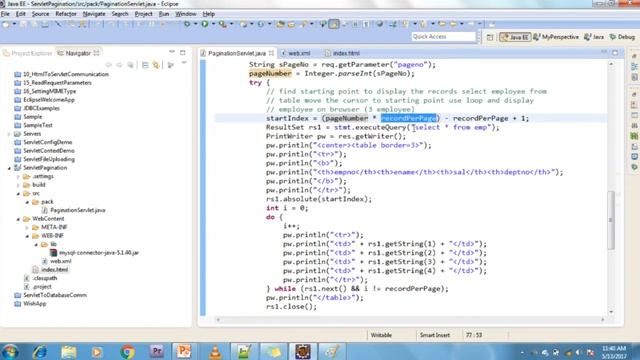This screenshot has width=640, height=360.
Task: Open the Navigate menu
Action: (94, 14)
